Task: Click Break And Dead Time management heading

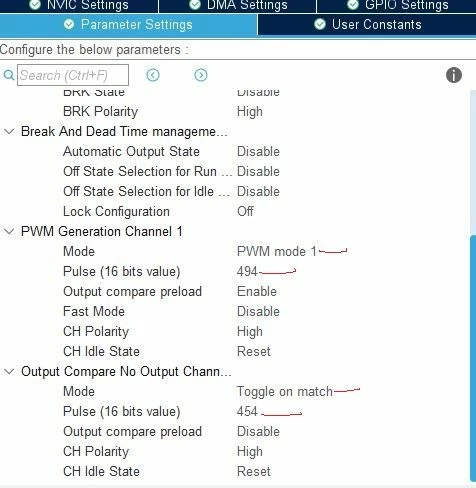Action: pyautogui.click(x=124, y=132)
